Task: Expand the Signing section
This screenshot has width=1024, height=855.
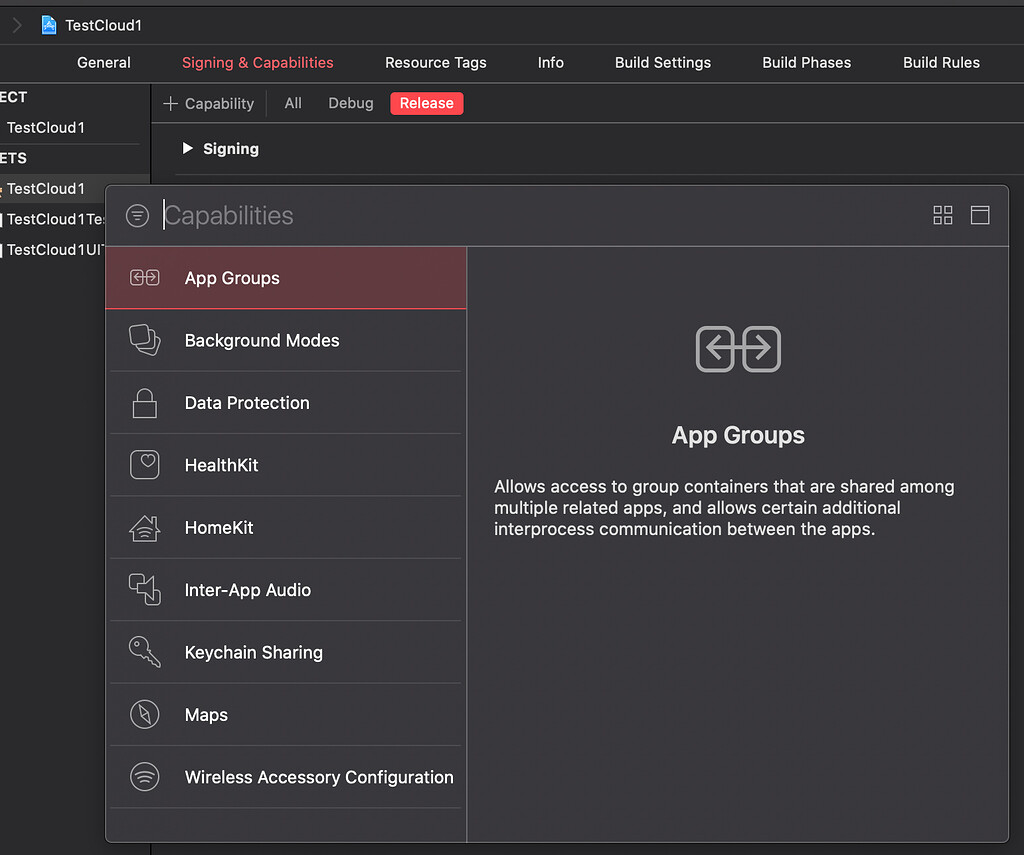Action: pyautogui.click(x=188, y=148)
